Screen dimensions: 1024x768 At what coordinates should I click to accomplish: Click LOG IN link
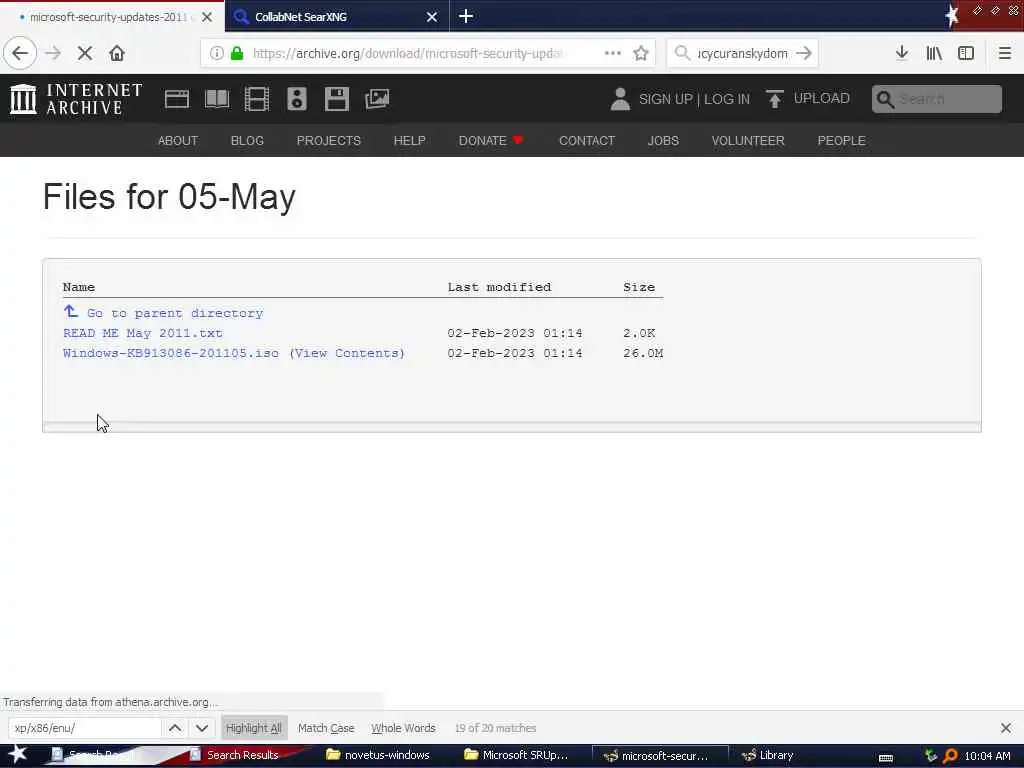pos(727,99)
